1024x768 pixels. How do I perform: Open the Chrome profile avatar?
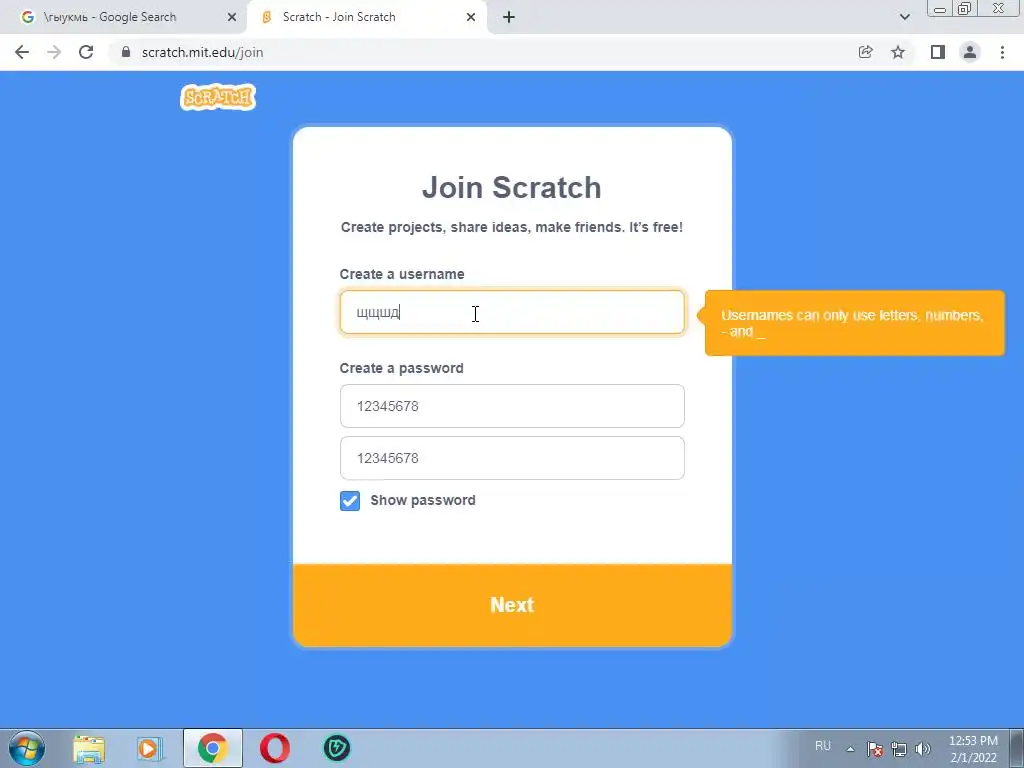pos(970,52)
